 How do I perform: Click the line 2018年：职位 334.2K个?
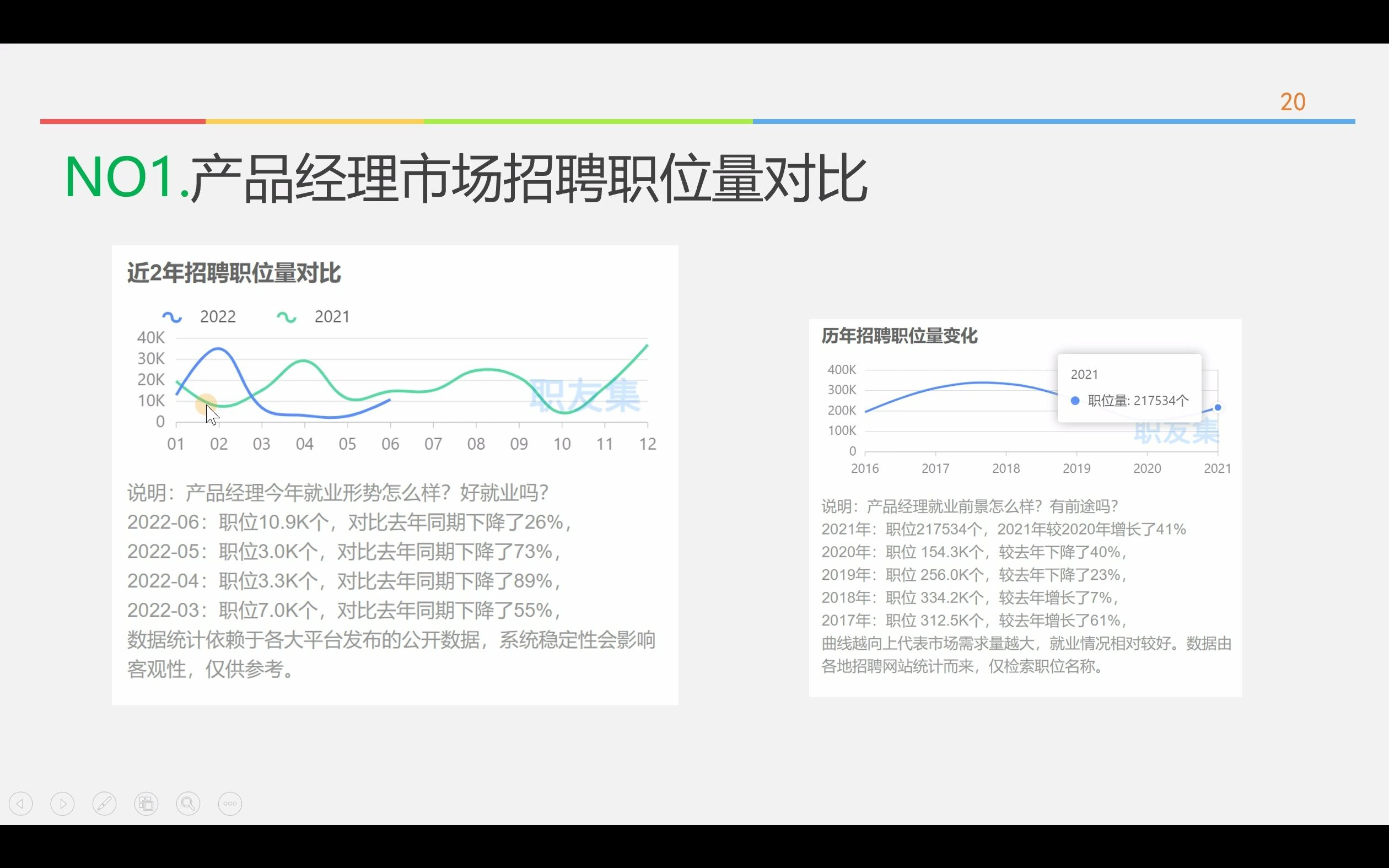pos(971,597)
